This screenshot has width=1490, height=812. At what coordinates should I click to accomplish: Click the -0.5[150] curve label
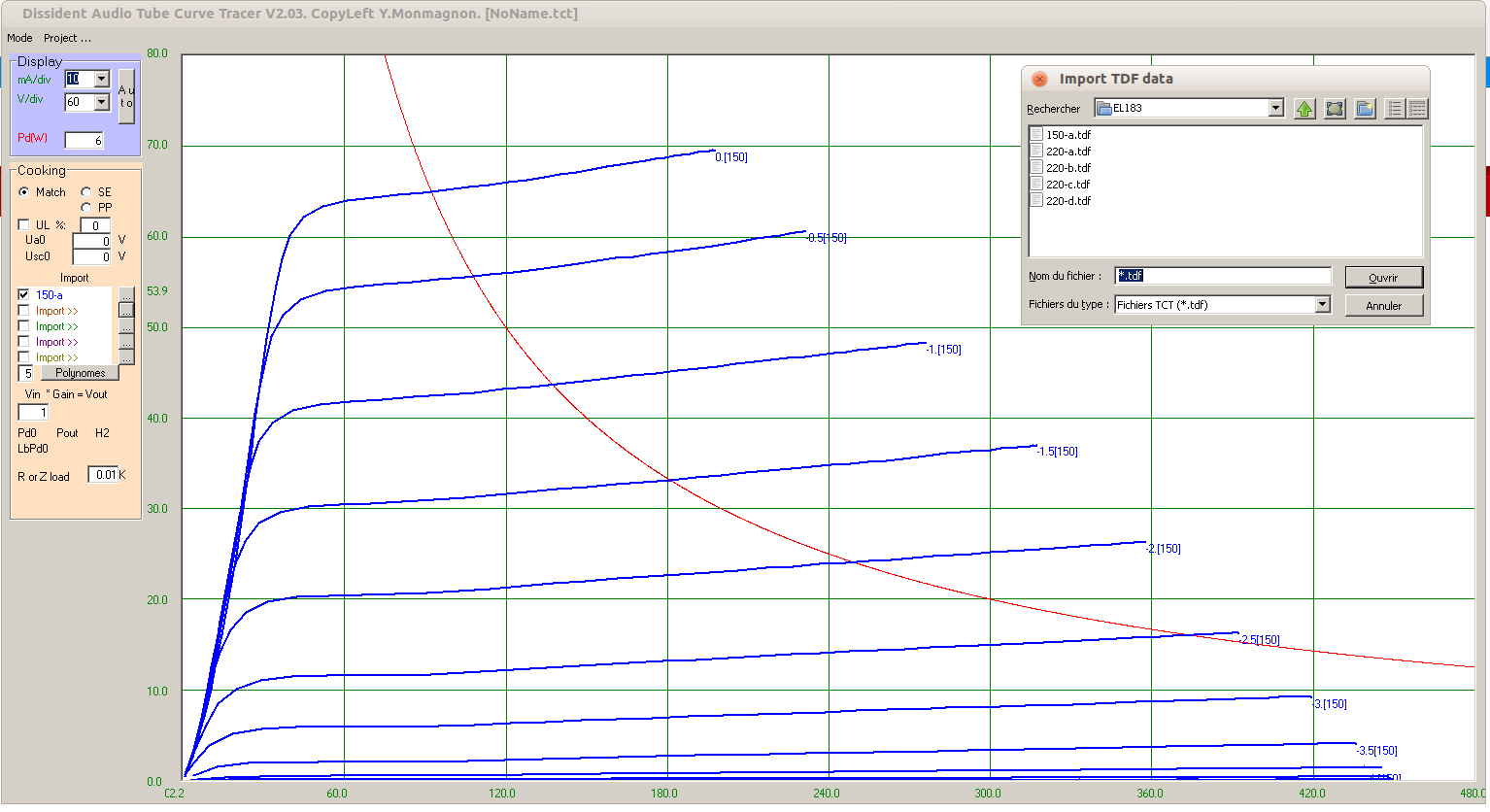pos(826,238)
